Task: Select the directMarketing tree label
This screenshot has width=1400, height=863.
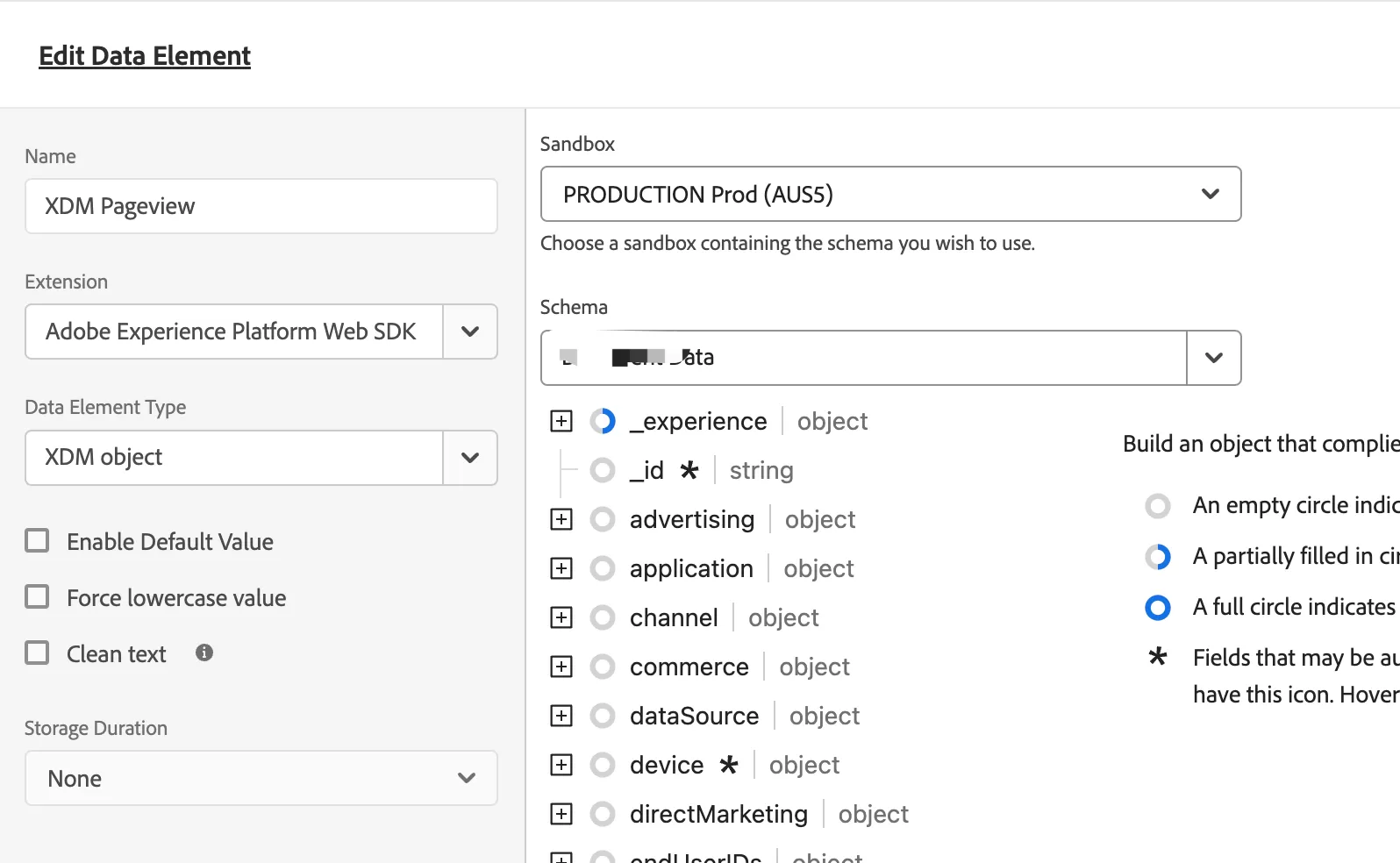Action: (718, 814)
